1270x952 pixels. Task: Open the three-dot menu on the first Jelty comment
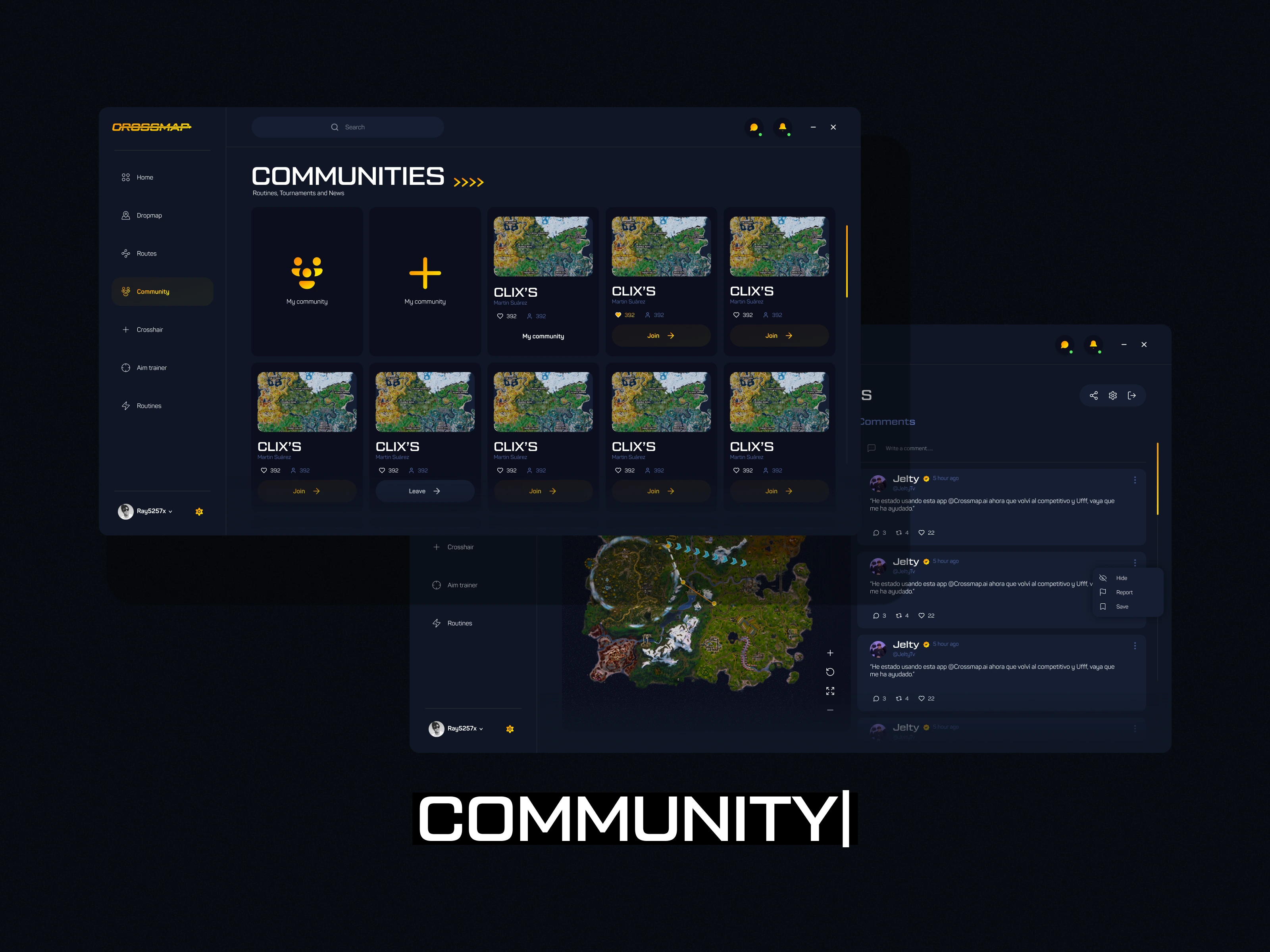[x=1135, y=480]
